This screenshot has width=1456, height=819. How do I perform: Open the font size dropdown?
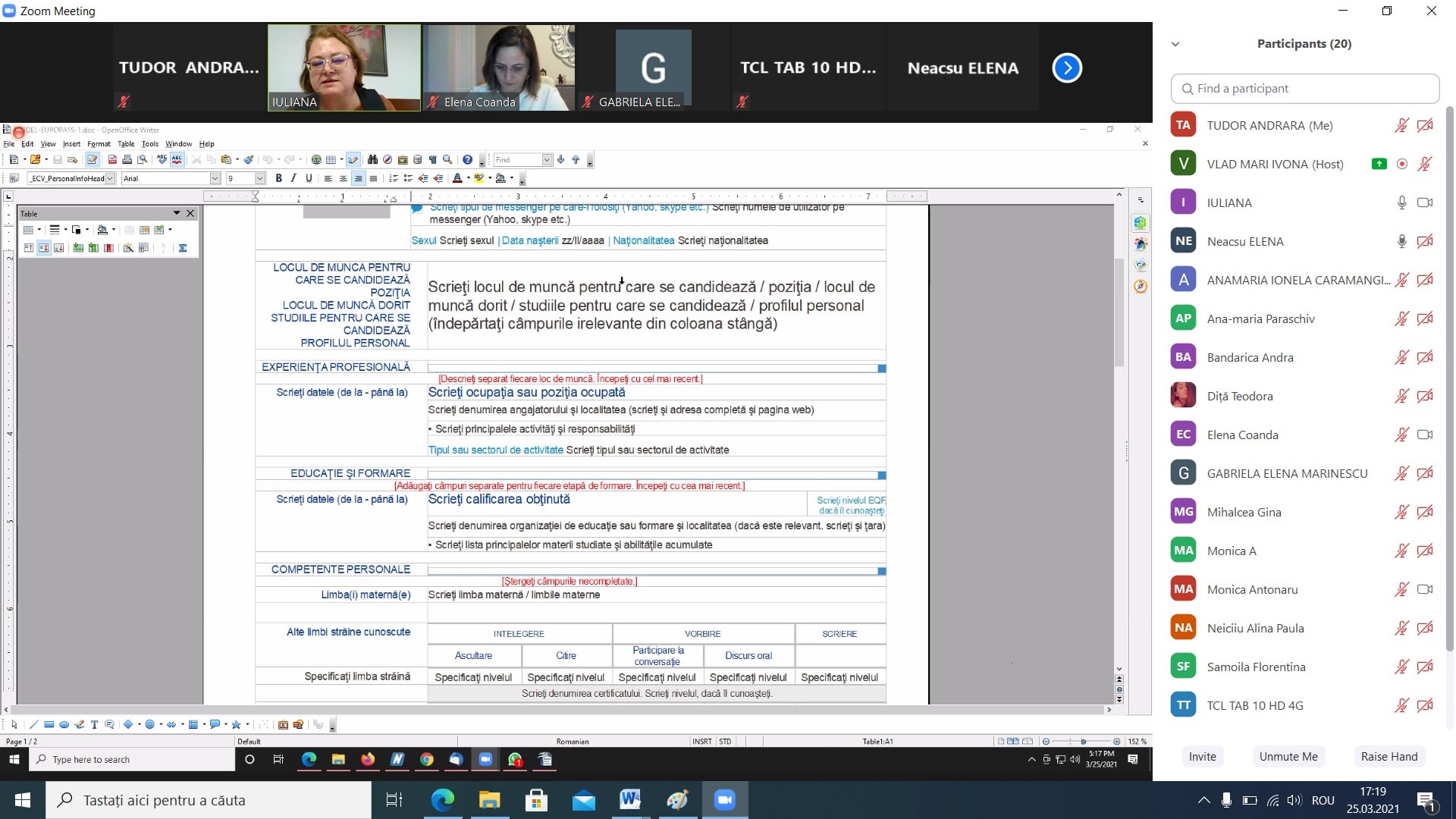pyautogui.click(x=260, y=178)
